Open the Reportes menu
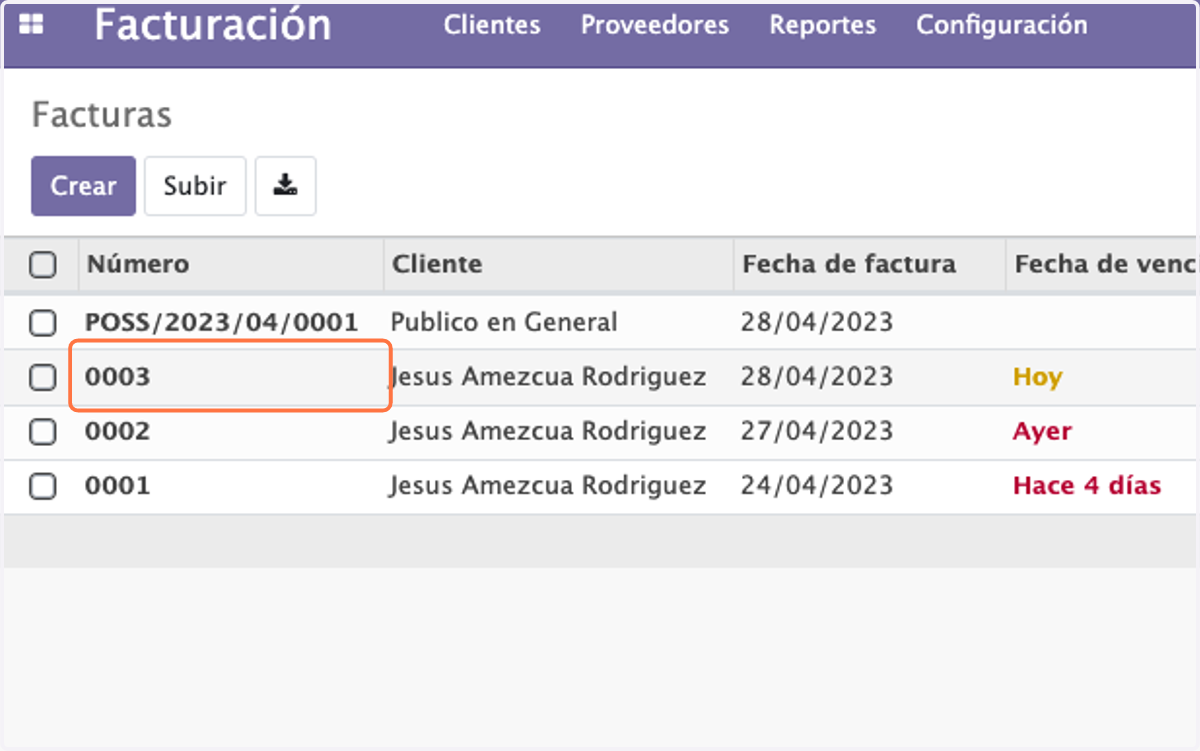The height and width of the screenshot is (751, 1200). coord(822,25)
